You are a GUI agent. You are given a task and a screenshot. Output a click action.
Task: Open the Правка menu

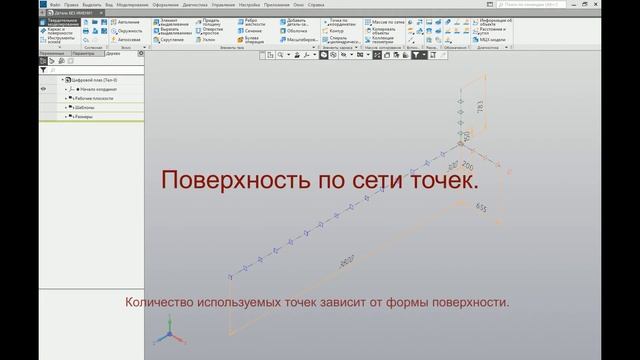(x=71, y=5)
